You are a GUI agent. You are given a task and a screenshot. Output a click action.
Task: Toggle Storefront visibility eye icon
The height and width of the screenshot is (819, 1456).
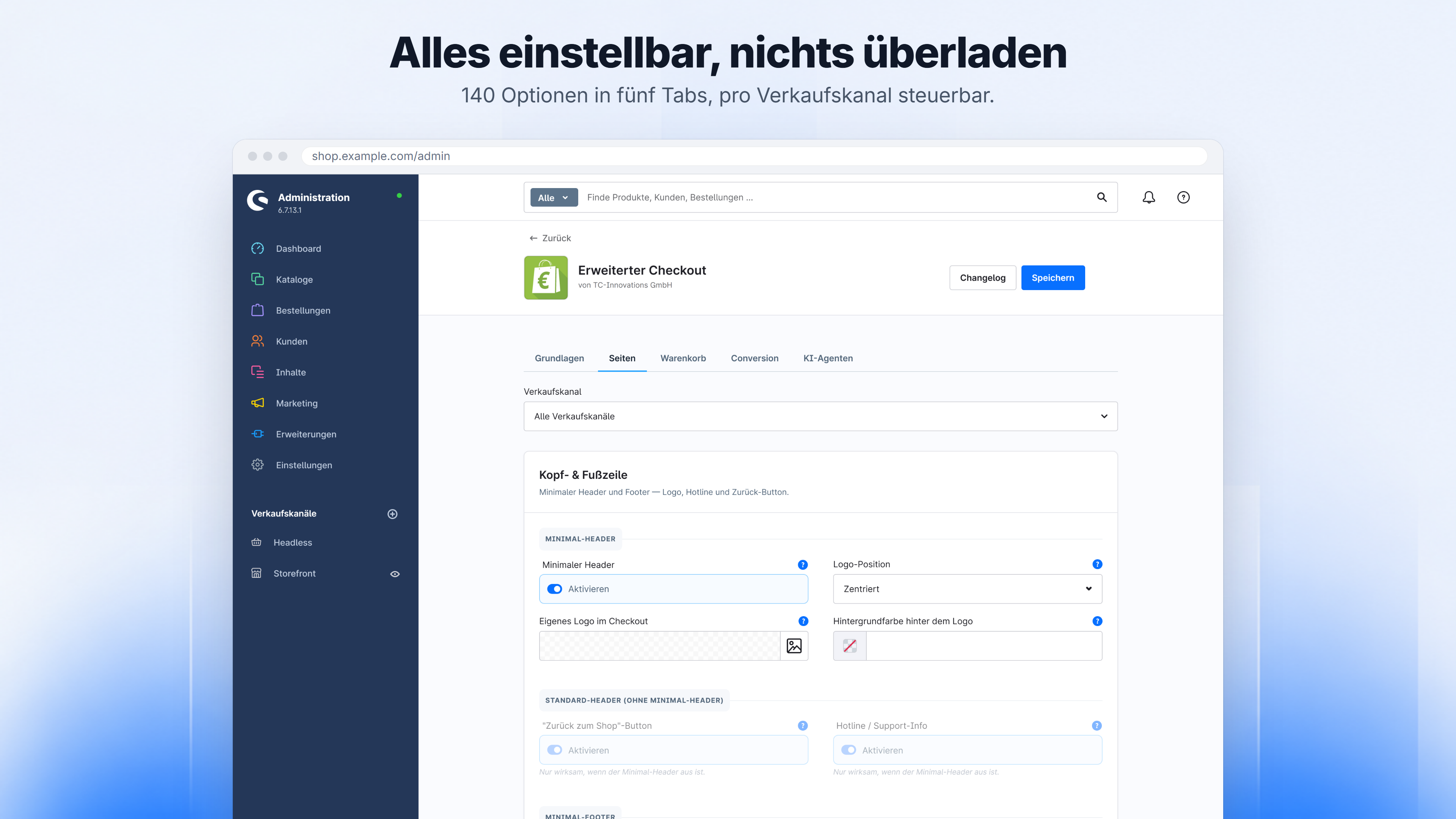point(395,574)
